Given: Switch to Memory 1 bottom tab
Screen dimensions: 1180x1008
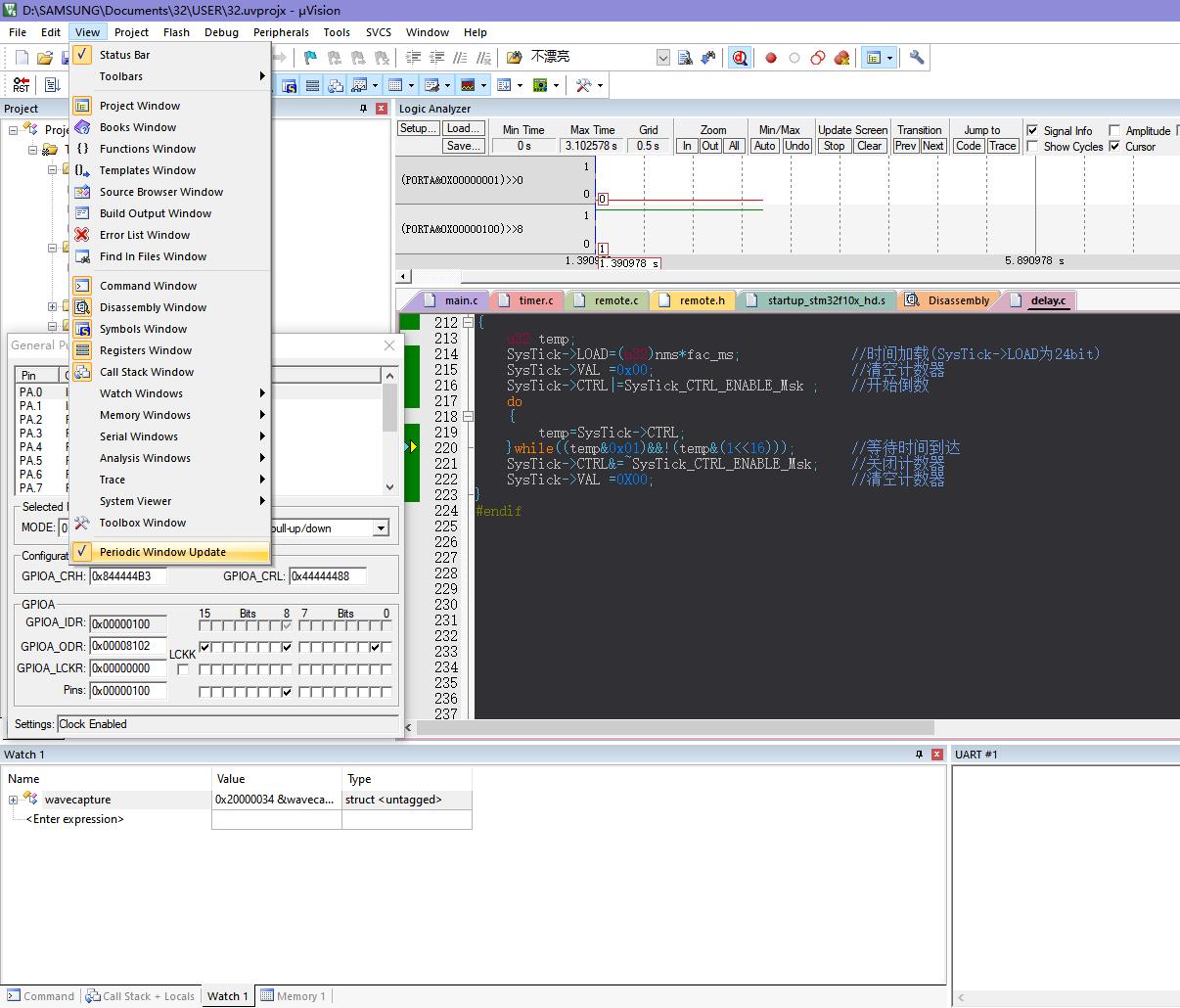Looking at the screenshot, I should (x=295, y=996).
